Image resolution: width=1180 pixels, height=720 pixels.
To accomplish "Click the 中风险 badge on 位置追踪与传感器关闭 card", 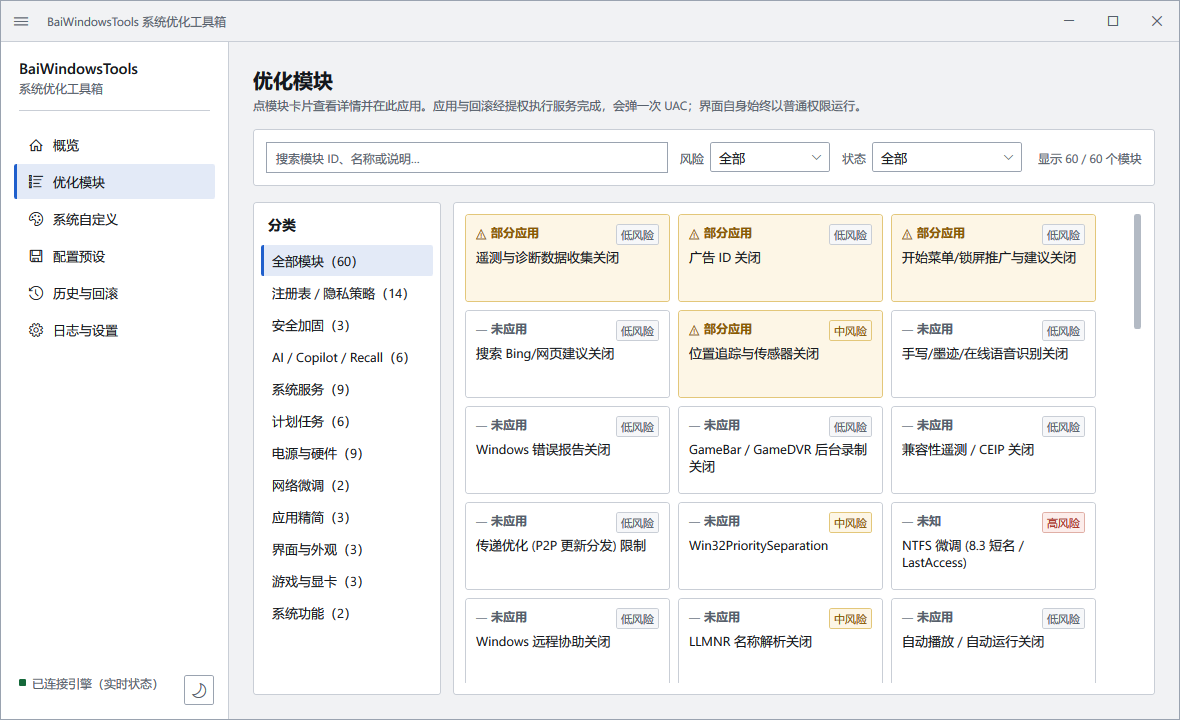I will pos(850,331).
